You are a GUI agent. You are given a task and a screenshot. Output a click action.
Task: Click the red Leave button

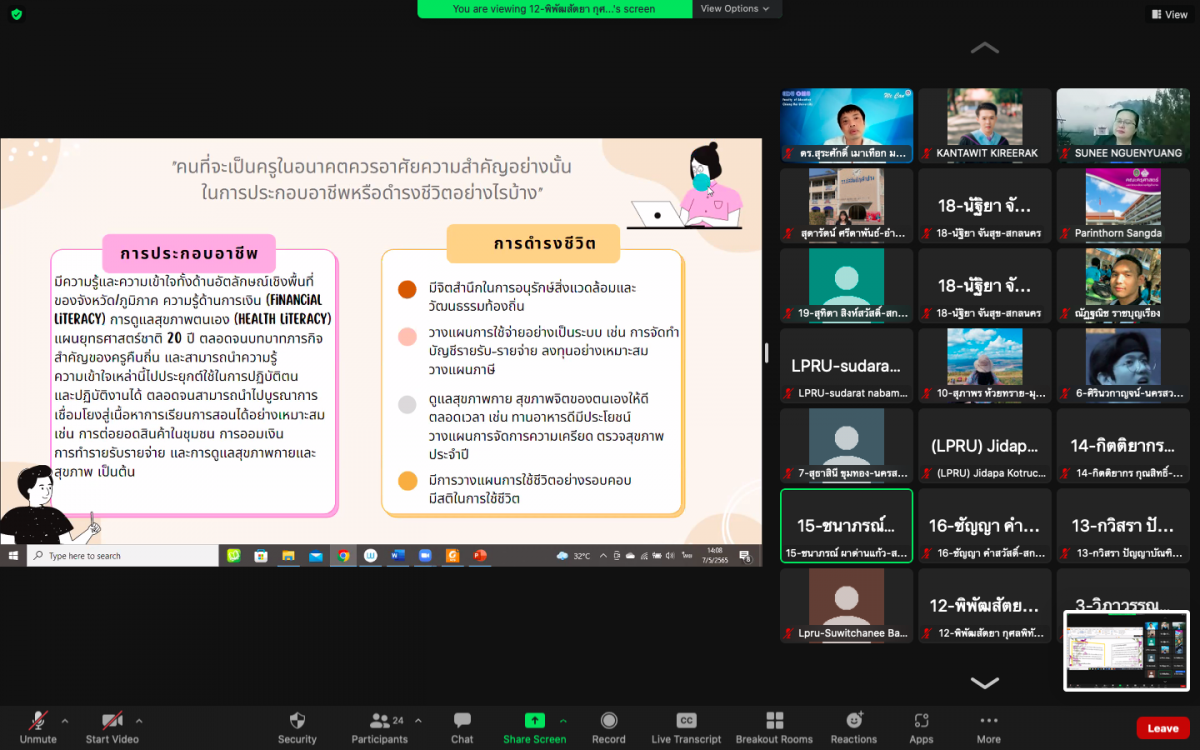(x=1162, y=728)
